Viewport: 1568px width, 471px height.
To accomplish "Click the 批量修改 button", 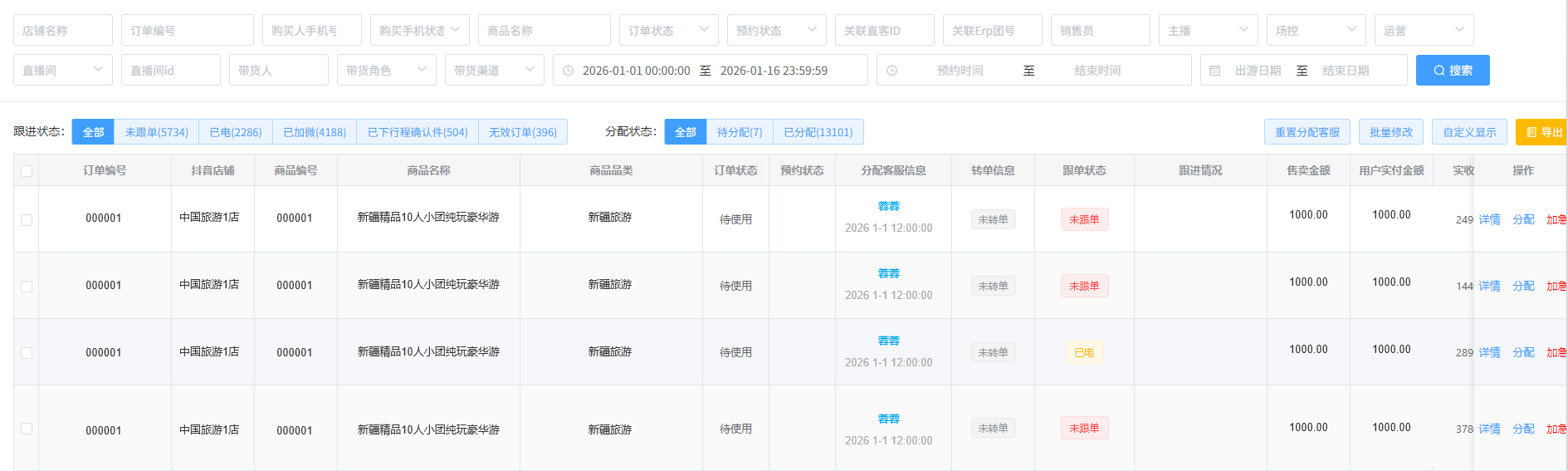I will [1391, 132].
